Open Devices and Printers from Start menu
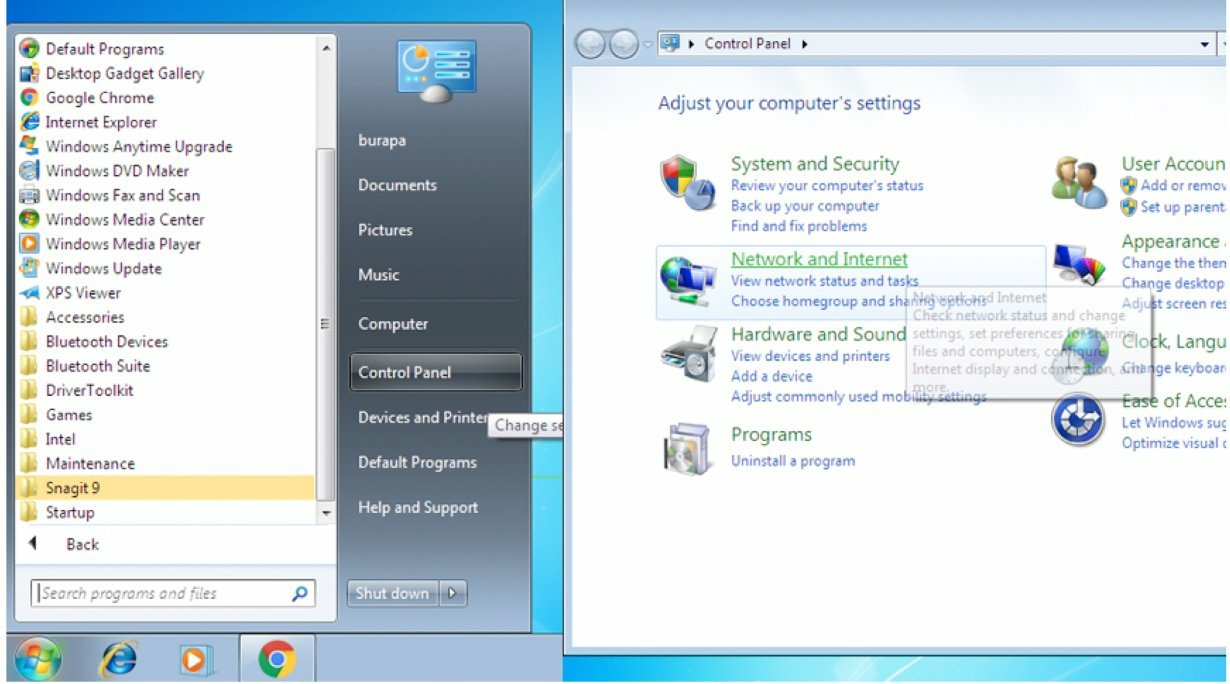 (x=423, y=418)
